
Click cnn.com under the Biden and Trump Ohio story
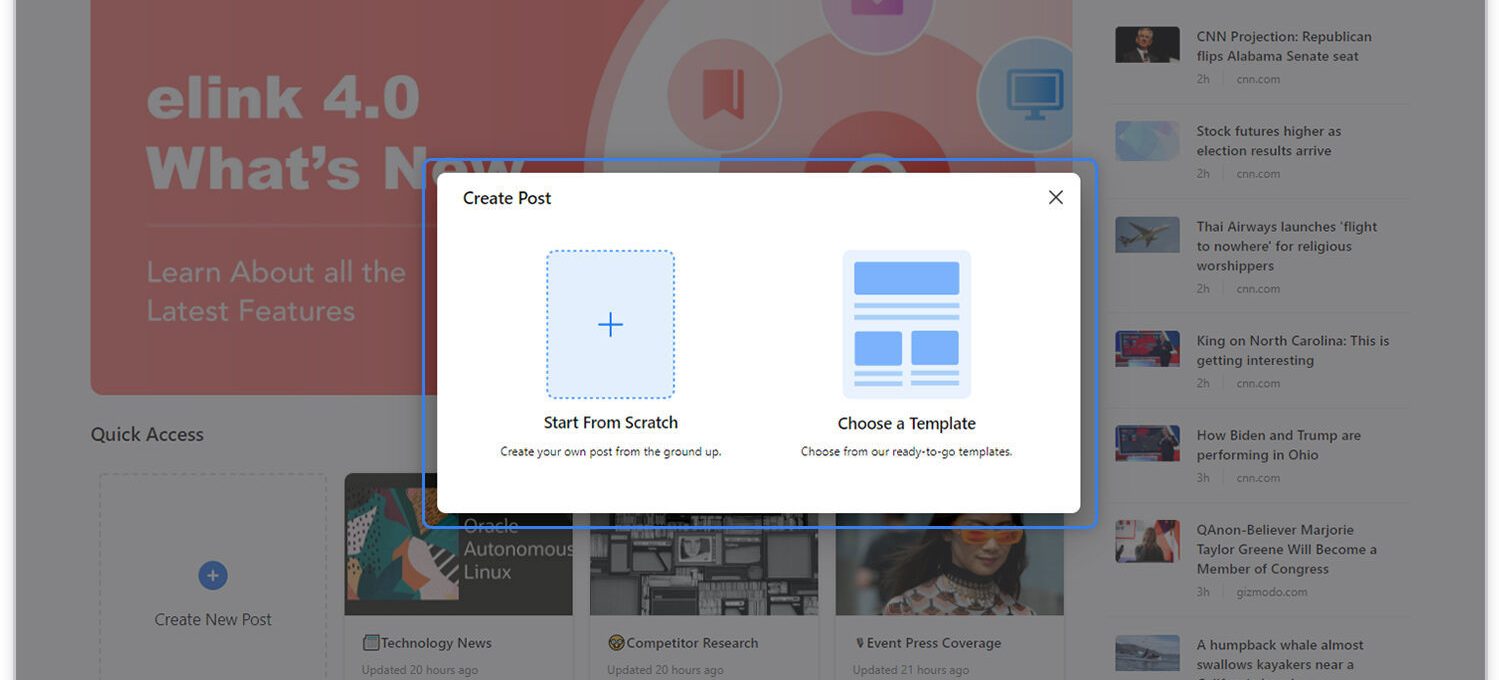tap(1258, 478)
